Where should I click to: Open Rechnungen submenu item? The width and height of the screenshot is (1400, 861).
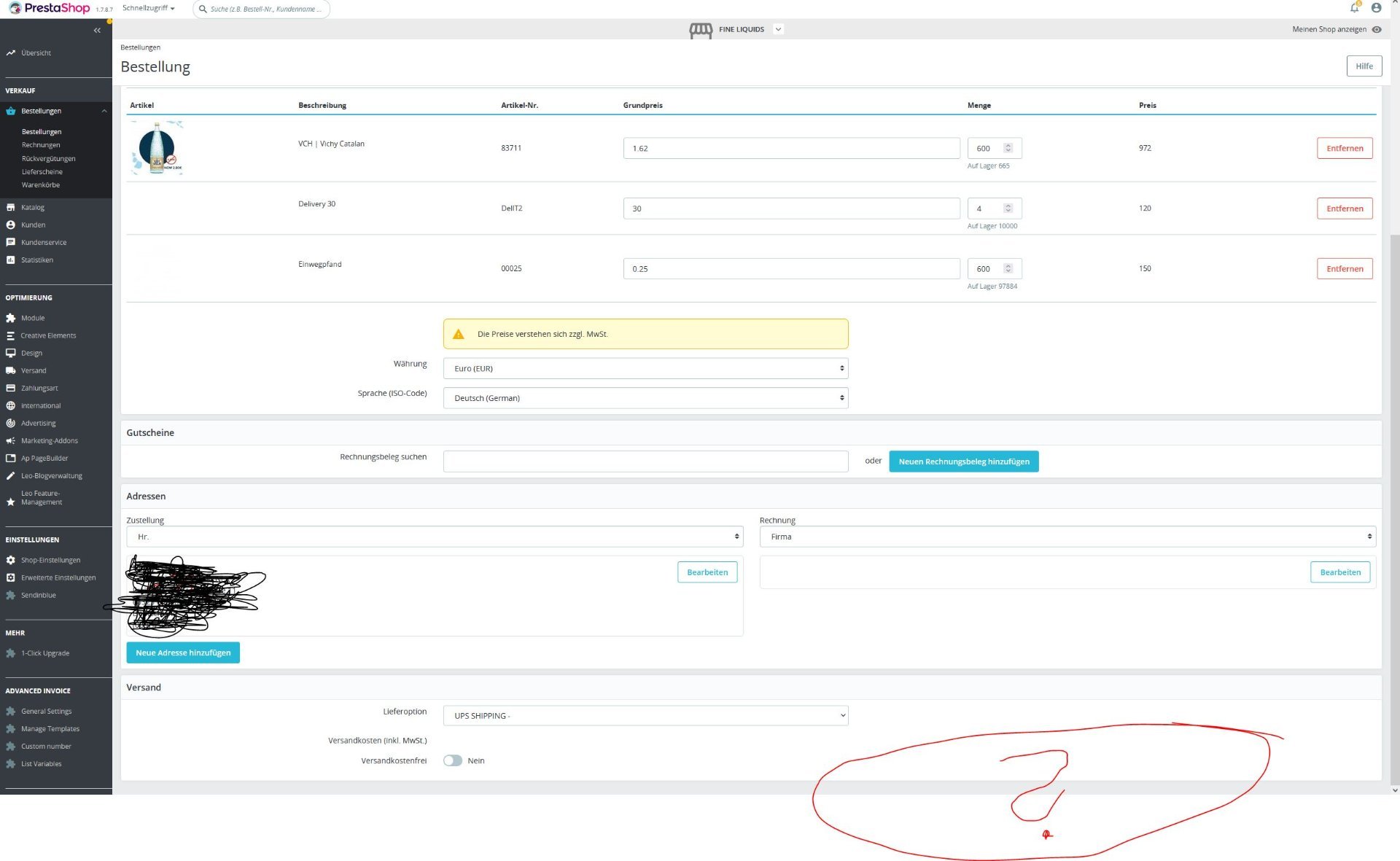(x=41, y=145)
